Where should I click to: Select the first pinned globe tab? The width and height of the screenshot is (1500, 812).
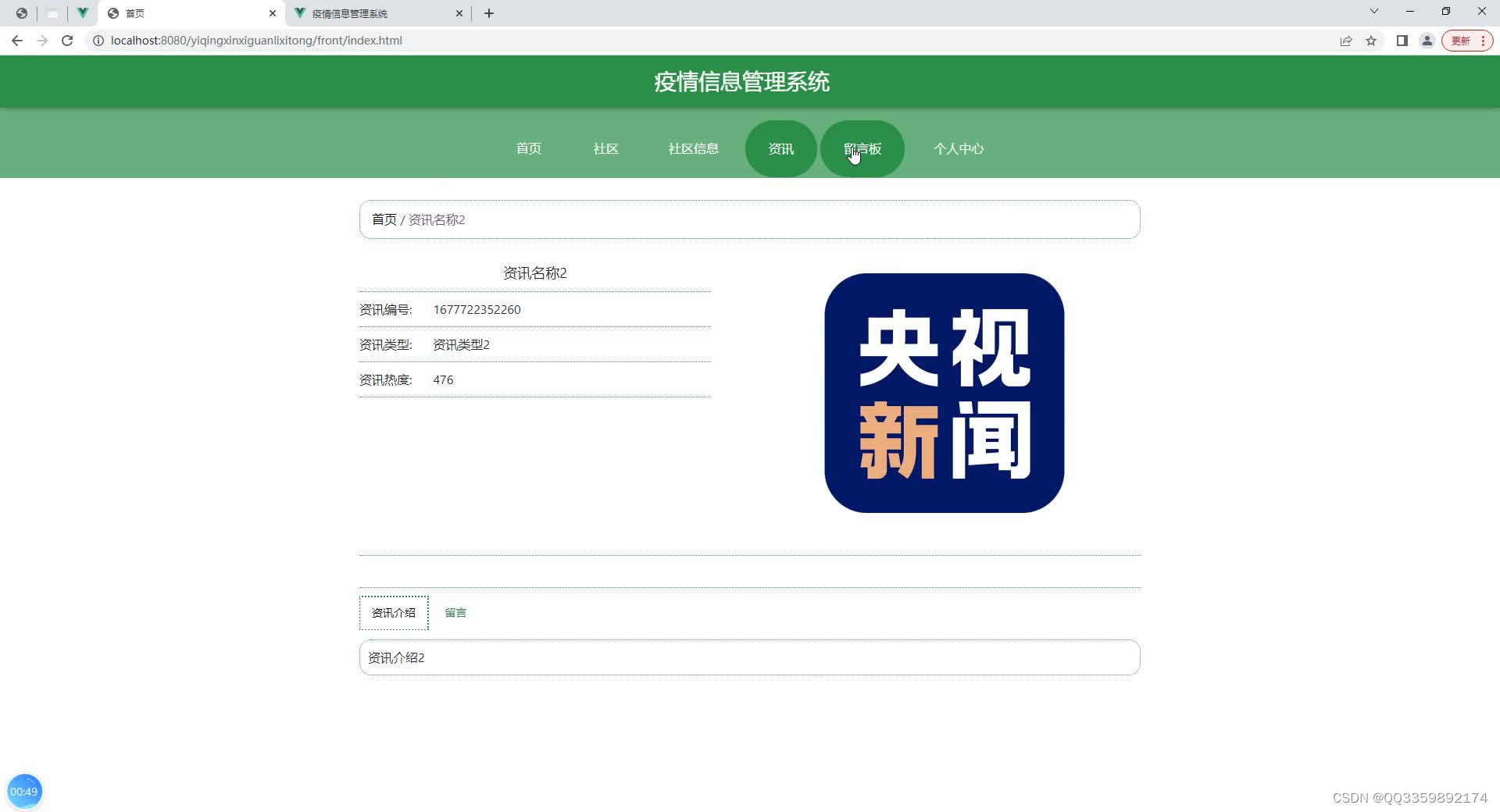pyautogui.click(x=21, y=13)
